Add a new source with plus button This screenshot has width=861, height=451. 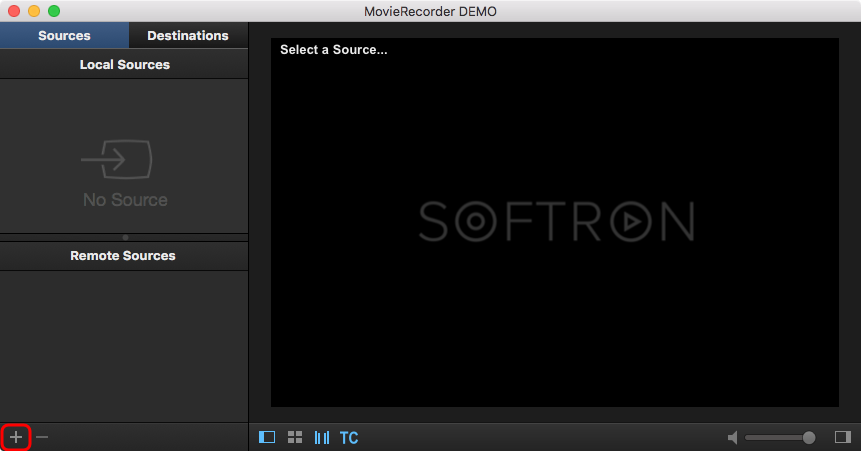click(x=16, y=437)
